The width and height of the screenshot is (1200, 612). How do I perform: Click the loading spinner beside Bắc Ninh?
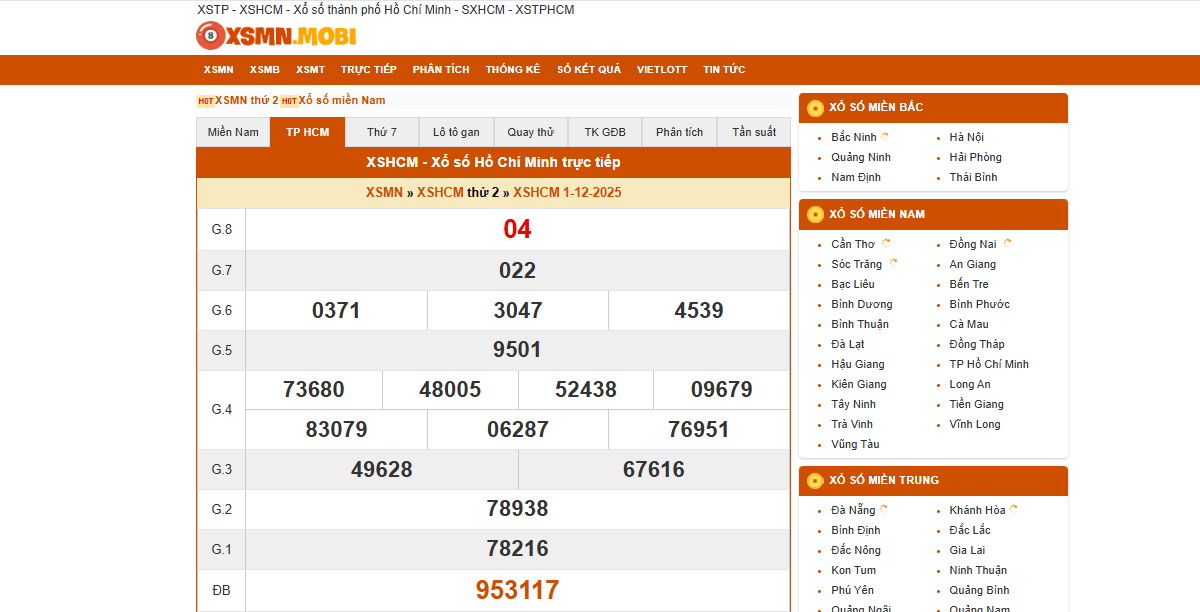[885, 137]
